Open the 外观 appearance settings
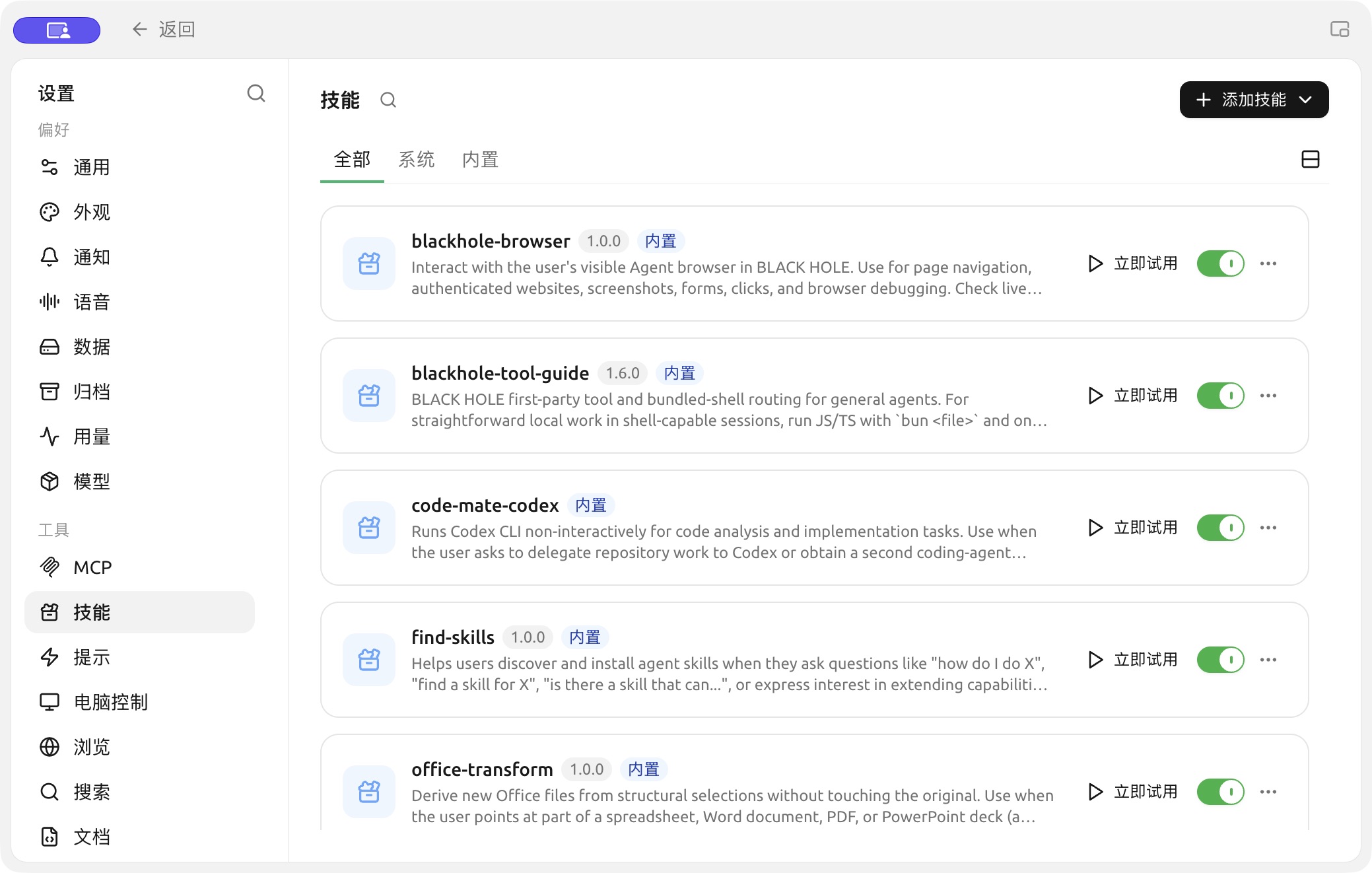Image resolution: width=1372 pixels, height=873 pixels. click(139, 212)
